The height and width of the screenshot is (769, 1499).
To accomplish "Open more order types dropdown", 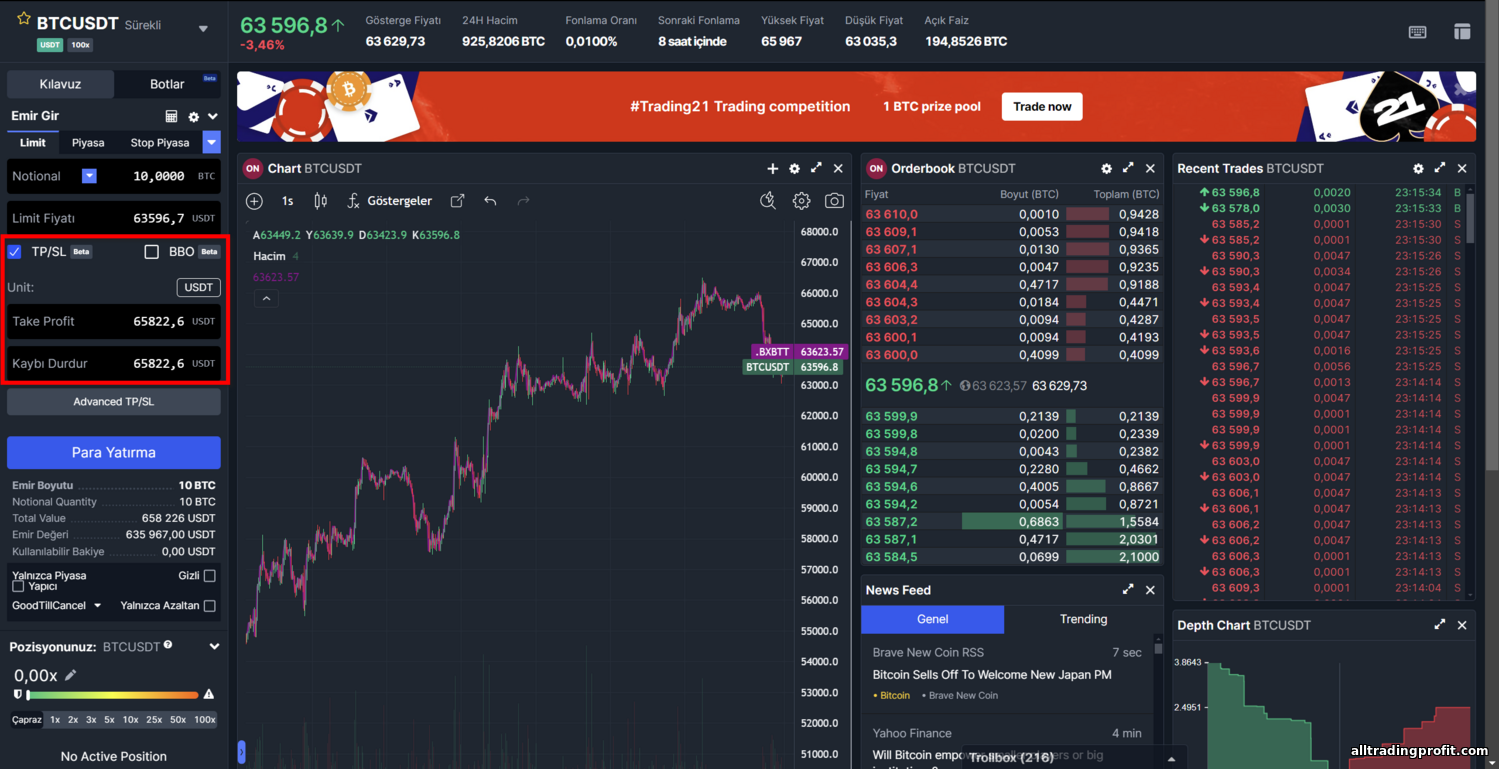I will pos(211,143).
